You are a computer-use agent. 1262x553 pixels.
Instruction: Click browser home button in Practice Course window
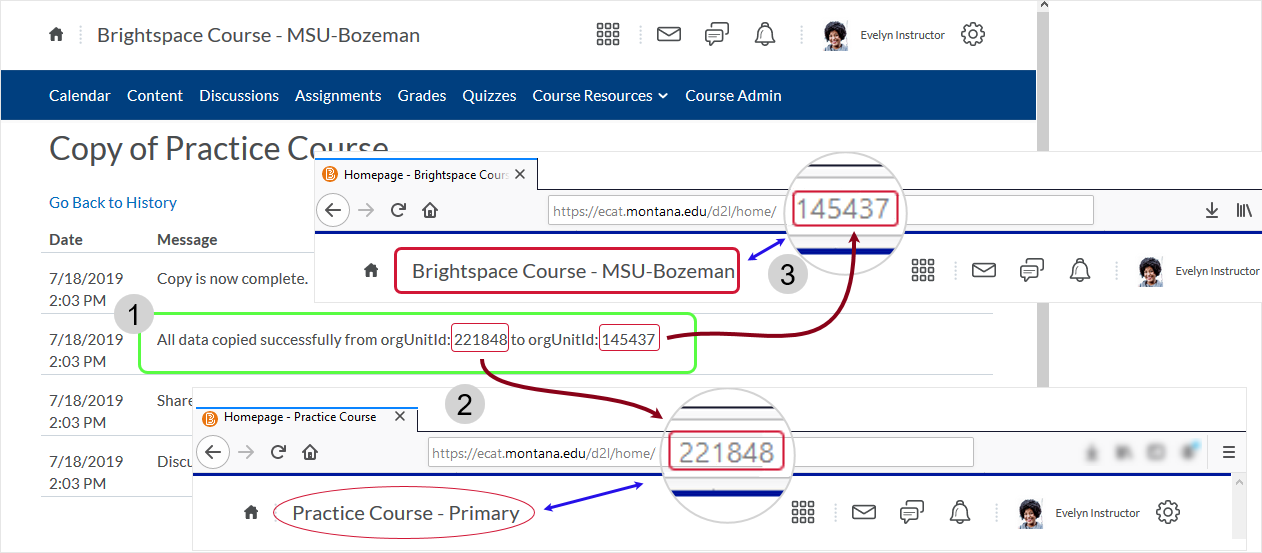click(310, 452)
